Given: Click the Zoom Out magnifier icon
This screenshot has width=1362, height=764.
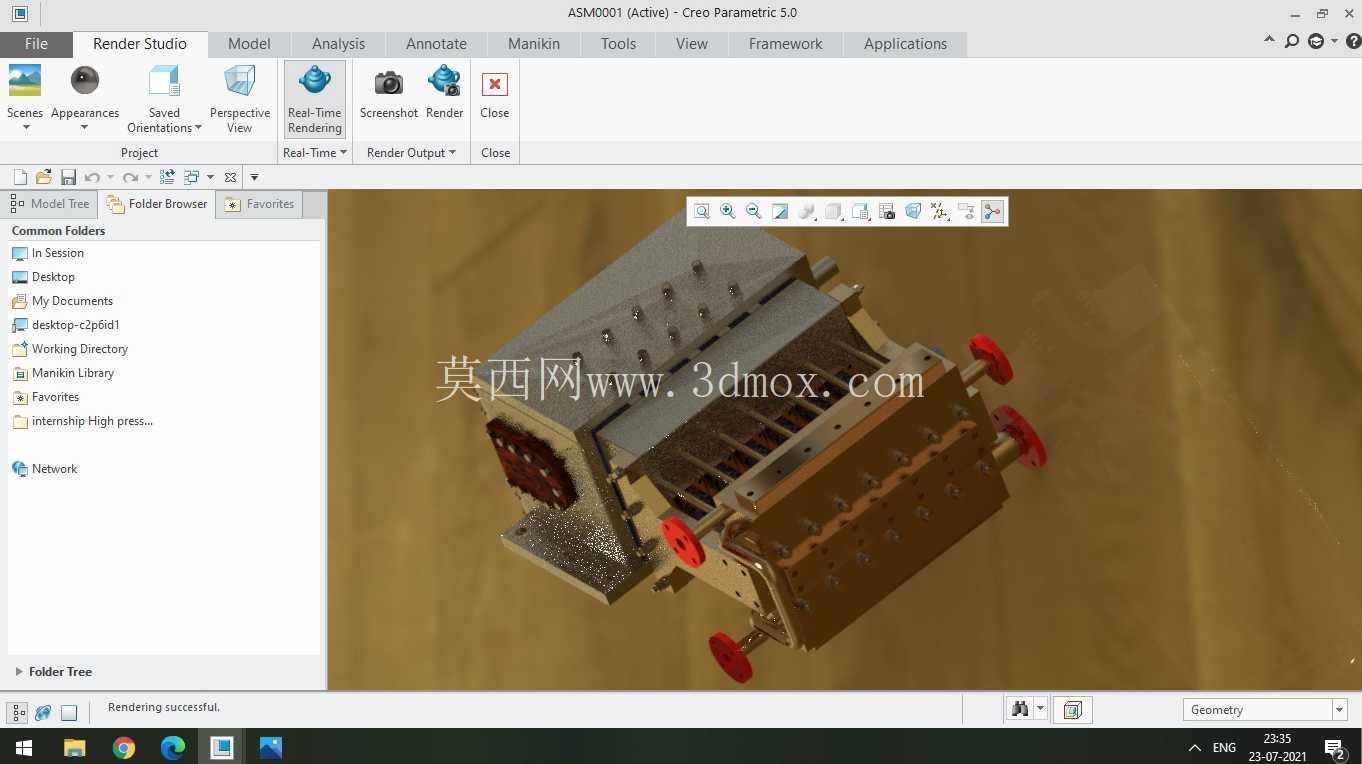Looking at the screenshot, I should pyautogui.click(x=754, y=211).
